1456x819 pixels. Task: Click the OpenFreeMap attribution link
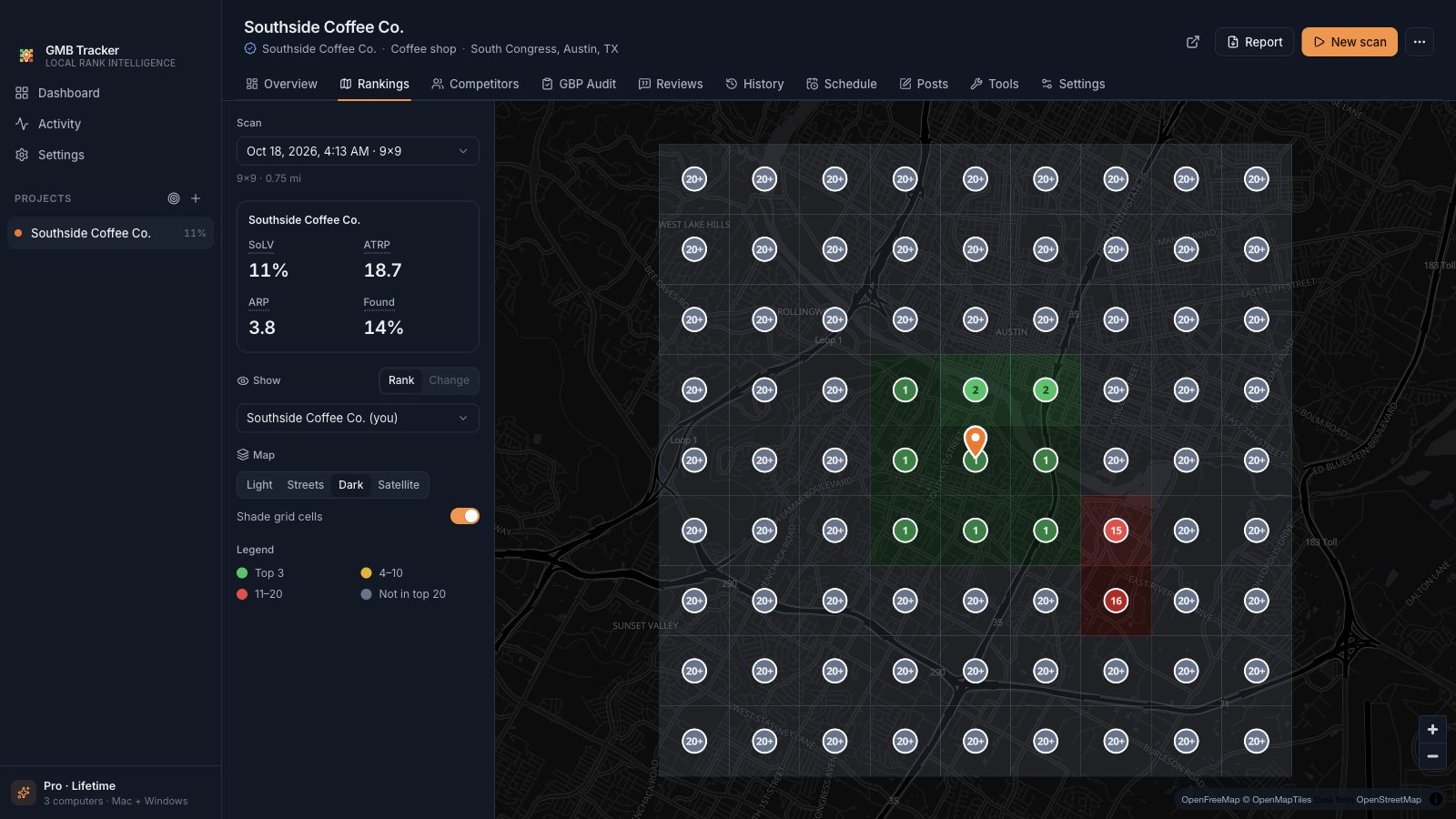pyautogui.click(x=1210, y=800)
